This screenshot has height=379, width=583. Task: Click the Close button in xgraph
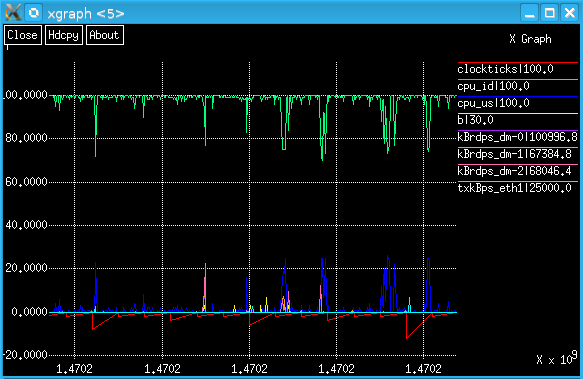[x=23, y=35]
